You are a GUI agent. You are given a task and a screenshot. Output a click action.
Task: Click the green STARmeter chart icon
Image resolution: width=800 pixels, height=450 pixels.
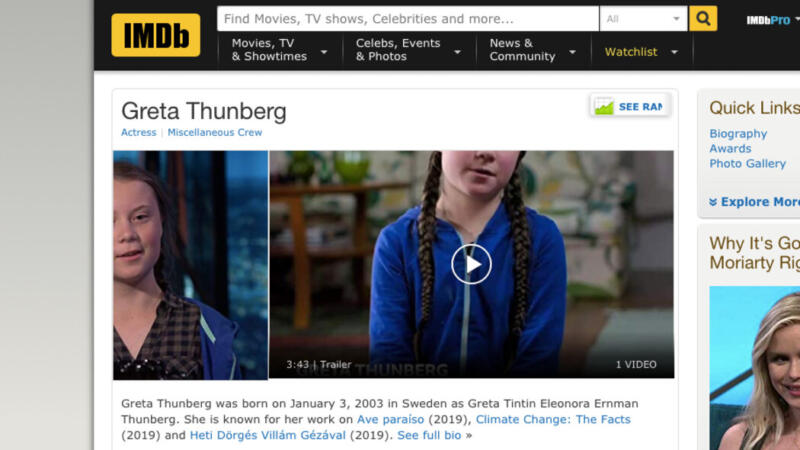(604, 106)
